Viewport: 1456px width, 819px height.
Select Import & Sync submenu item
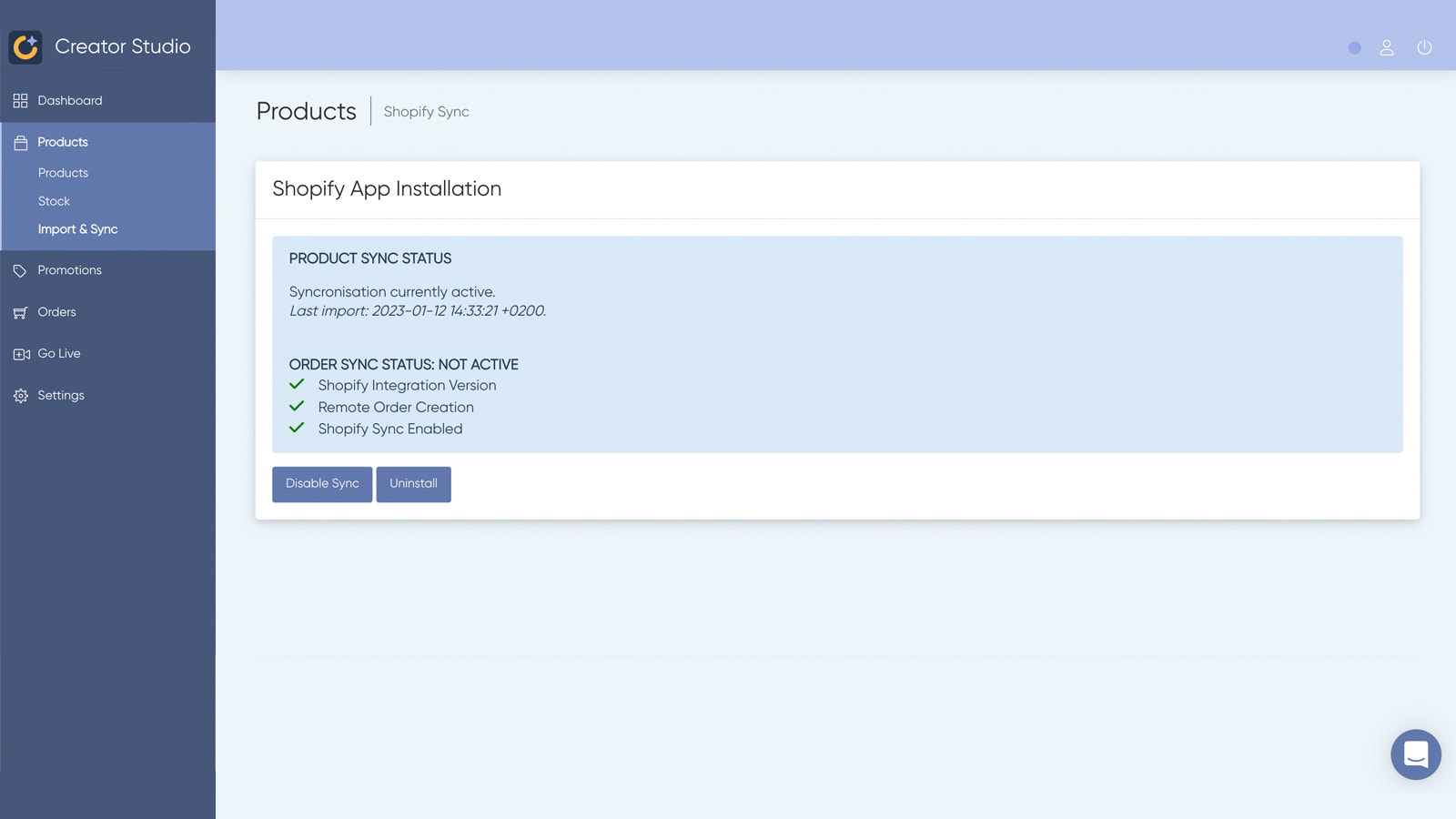point(77,229)
